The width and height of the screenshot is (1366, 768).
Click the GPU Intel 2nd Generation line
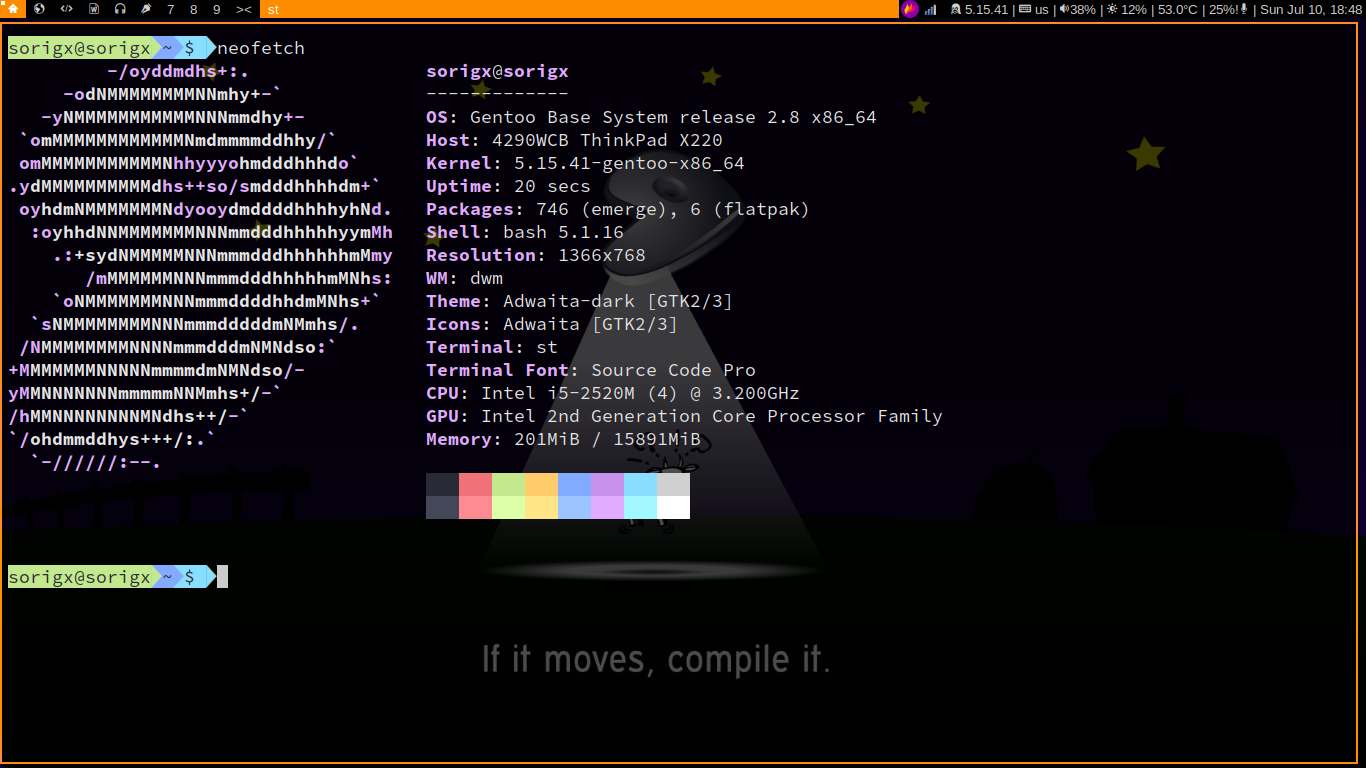pos(684,416)
